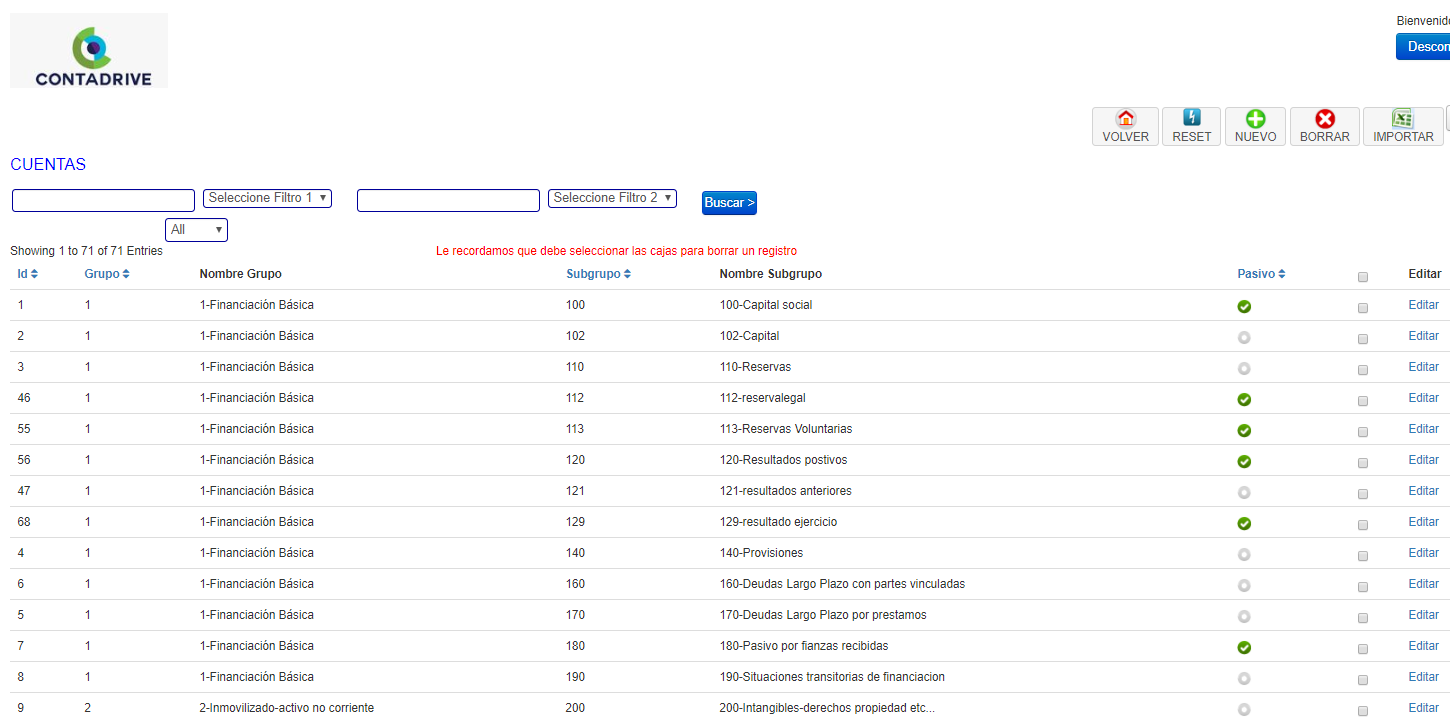Click the Buscar search button
This screenshot has height=723, width=1450.
pyautogui.click(x=729, y=203)
